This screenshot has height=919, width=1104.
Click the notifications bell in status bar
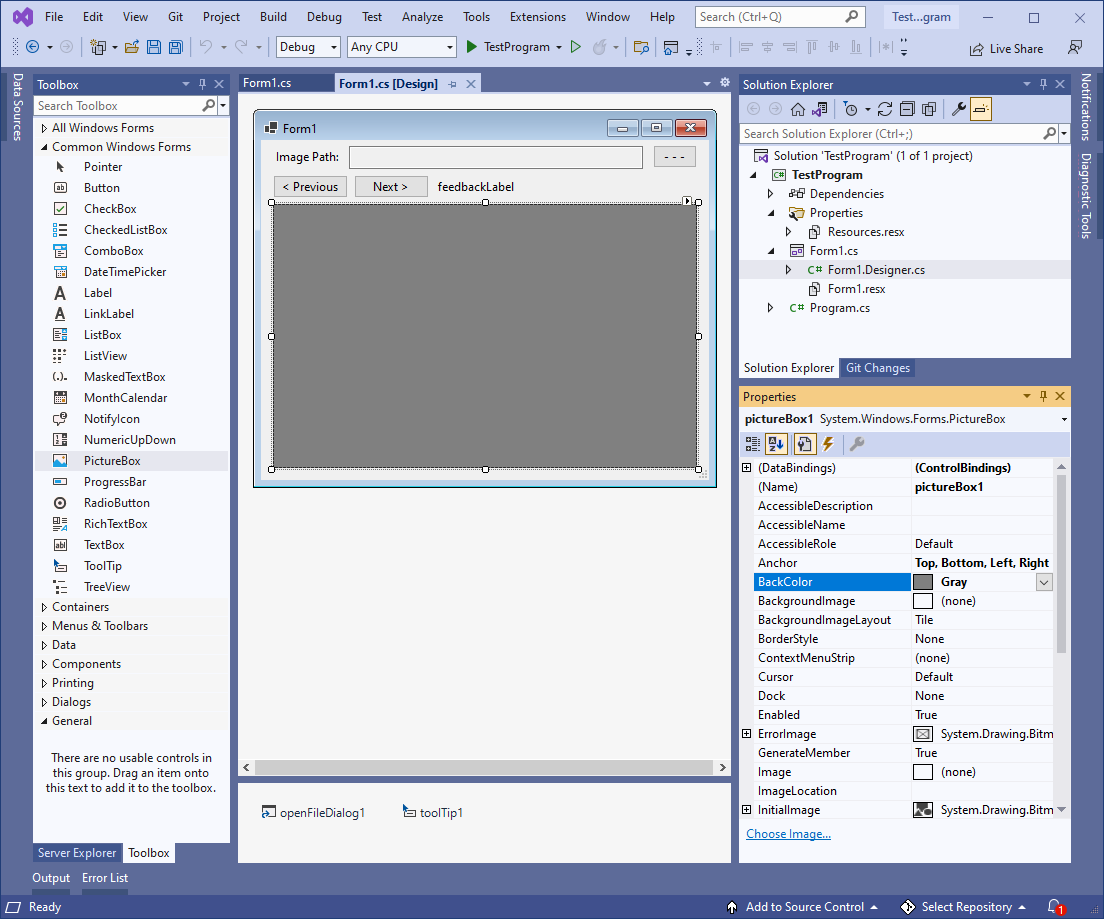pyautogui.click(x=1055, y=906)
